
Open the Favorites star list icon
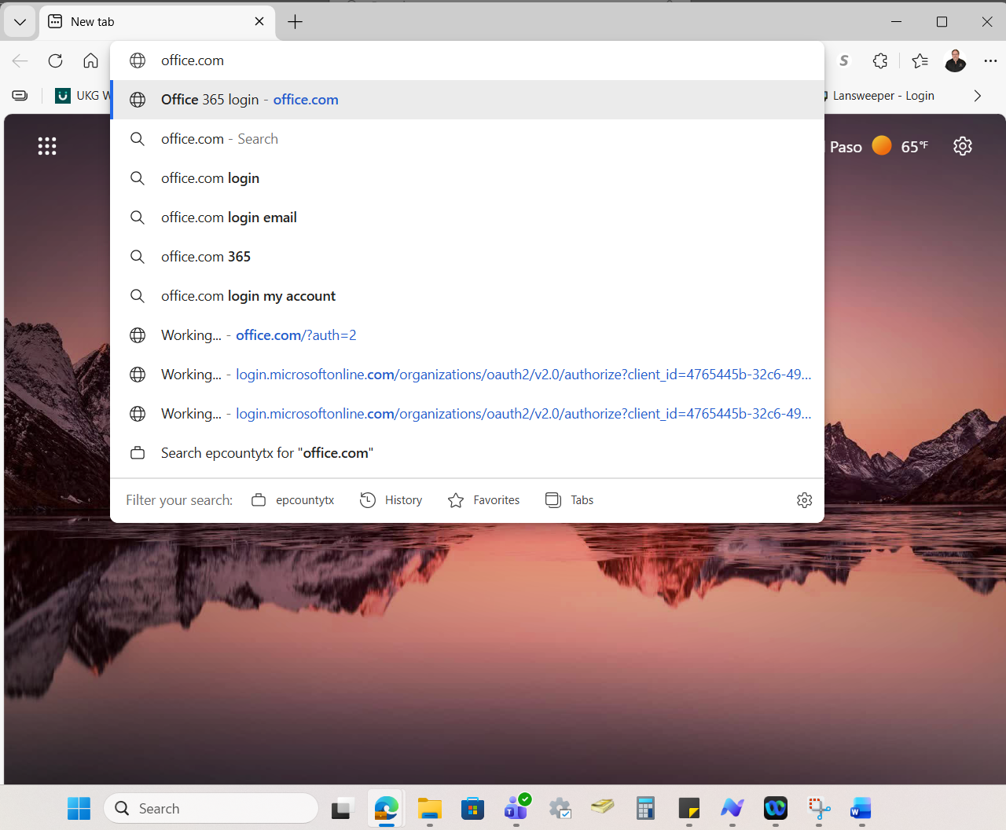coord(919,61)
